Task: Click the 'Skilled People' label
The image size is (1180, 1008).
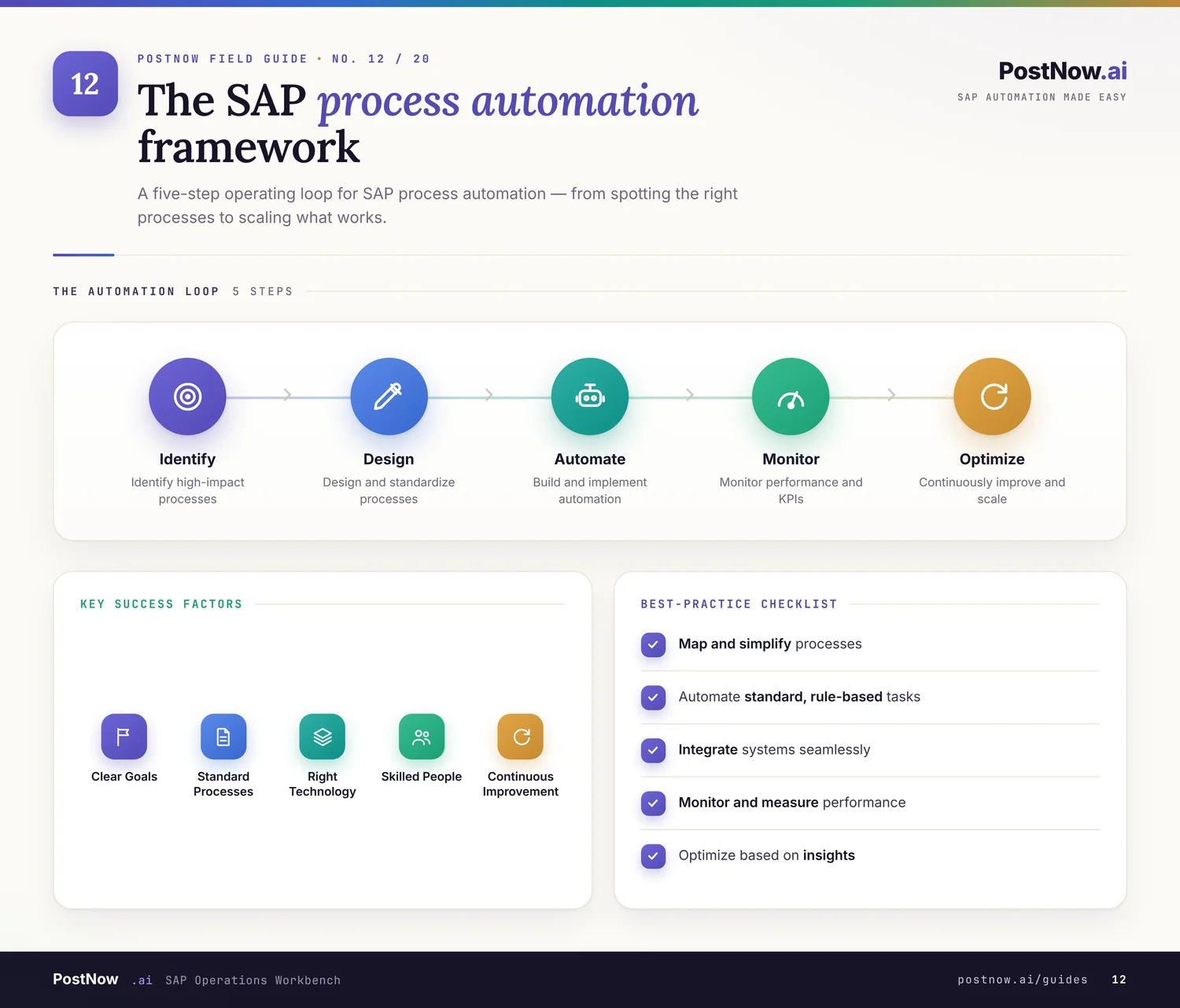Action: click(x=422, y=777)
